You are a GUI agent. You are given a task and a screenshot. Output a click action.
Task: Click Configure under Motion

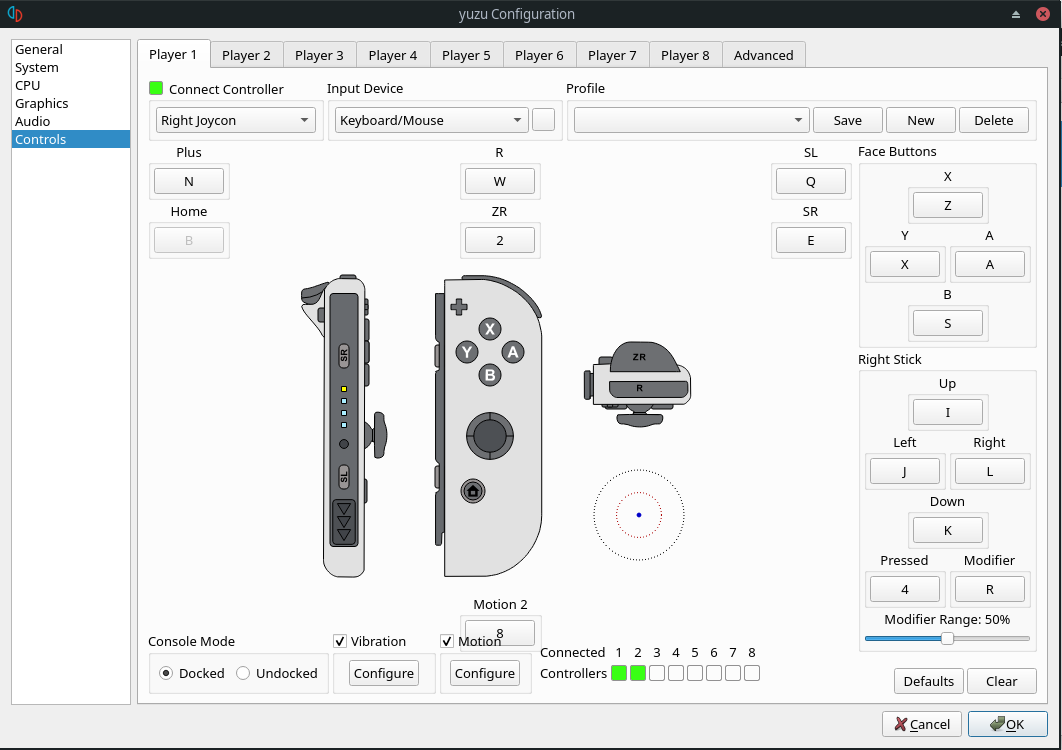point(485,673)
